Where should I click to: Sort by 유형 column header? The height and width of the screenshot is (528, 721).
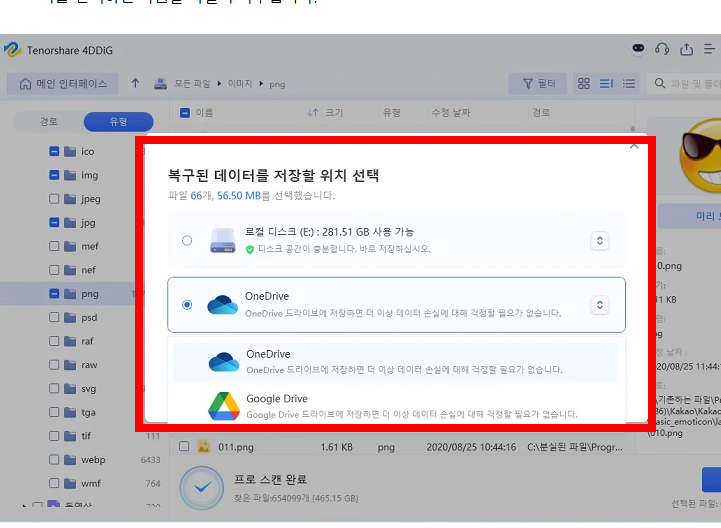point(392,113)
